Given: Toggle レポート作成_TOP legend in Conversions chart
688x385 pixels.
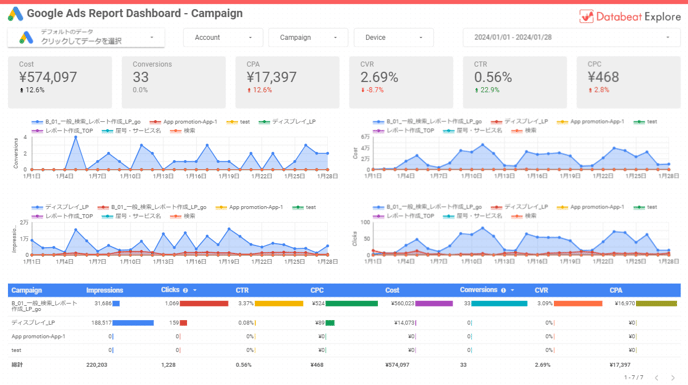Looking at the screenshot, I should pos(62,130).
